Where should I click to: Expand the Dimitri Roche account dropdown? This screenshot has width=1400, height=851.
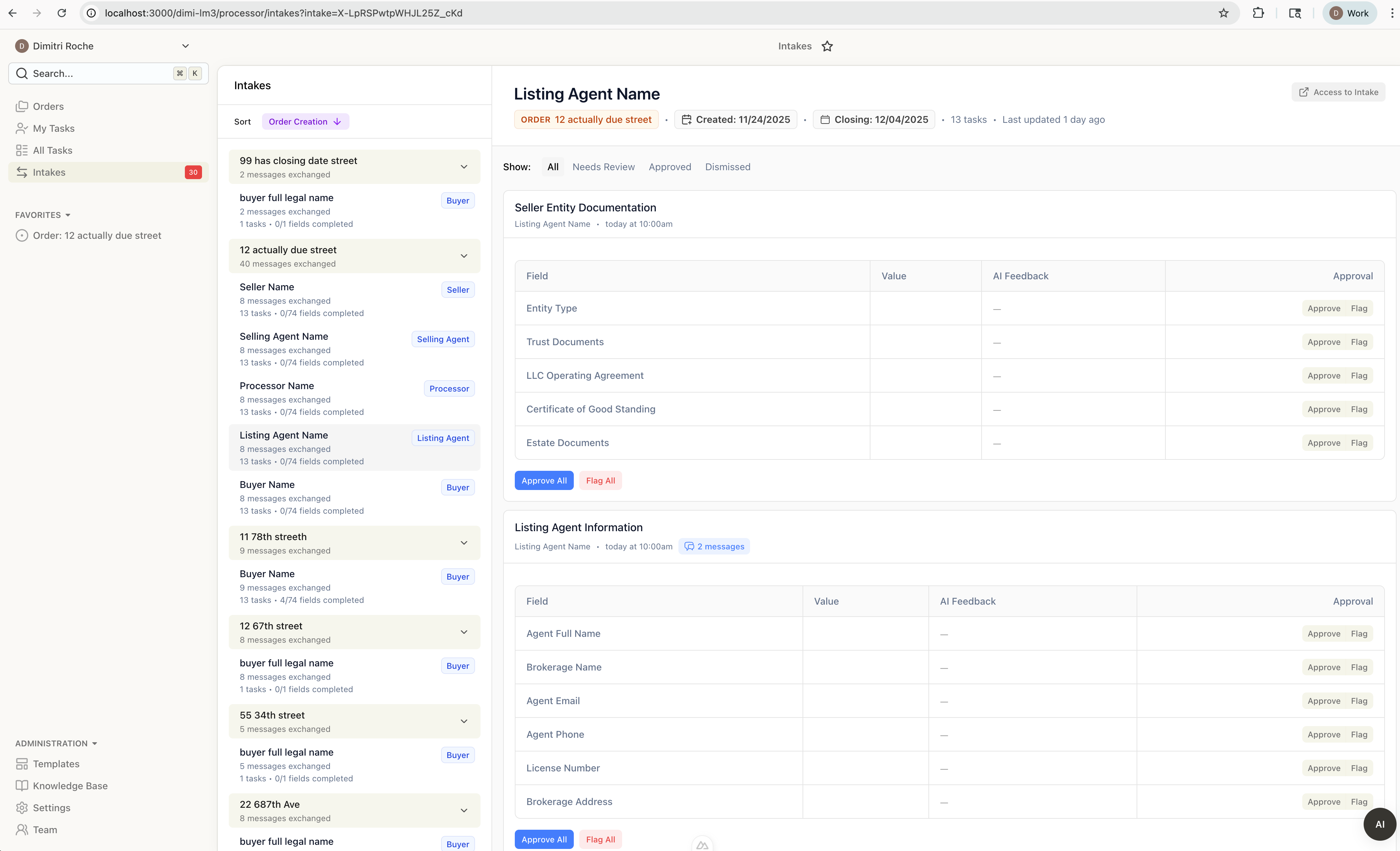coord(185,46)
